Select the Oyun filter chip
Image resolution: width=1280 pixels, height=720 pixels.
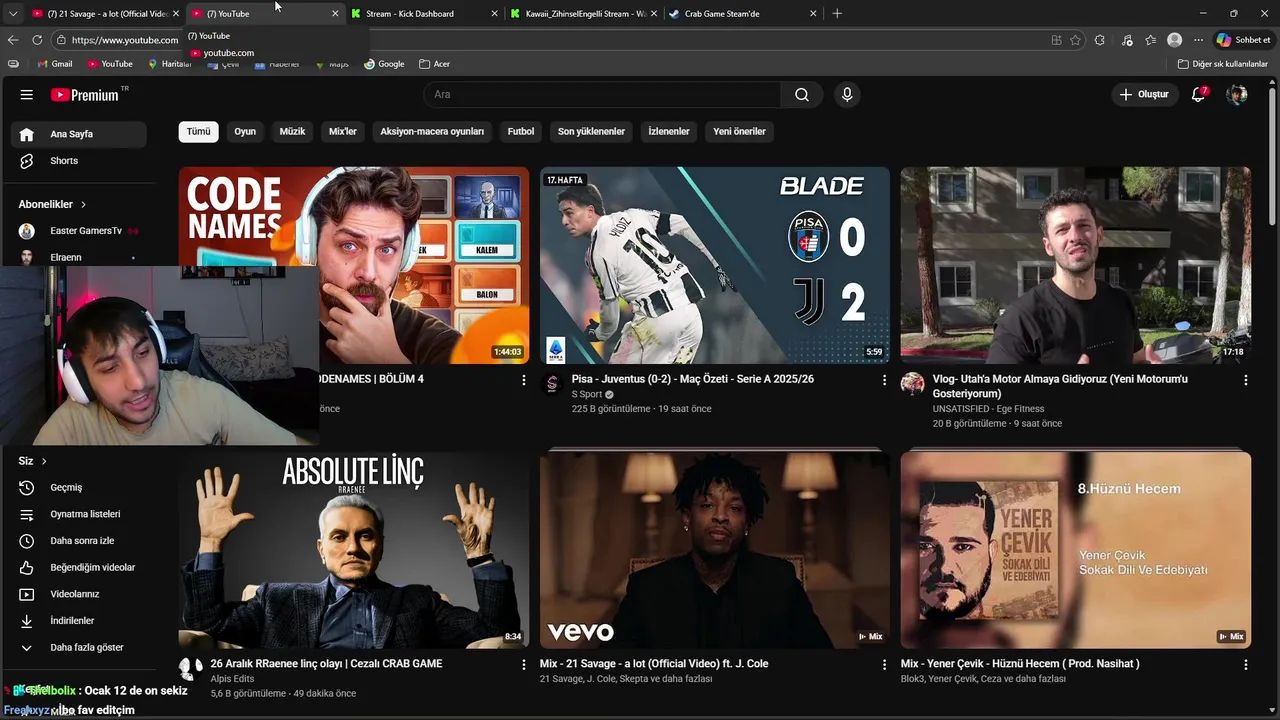point(245,131)
